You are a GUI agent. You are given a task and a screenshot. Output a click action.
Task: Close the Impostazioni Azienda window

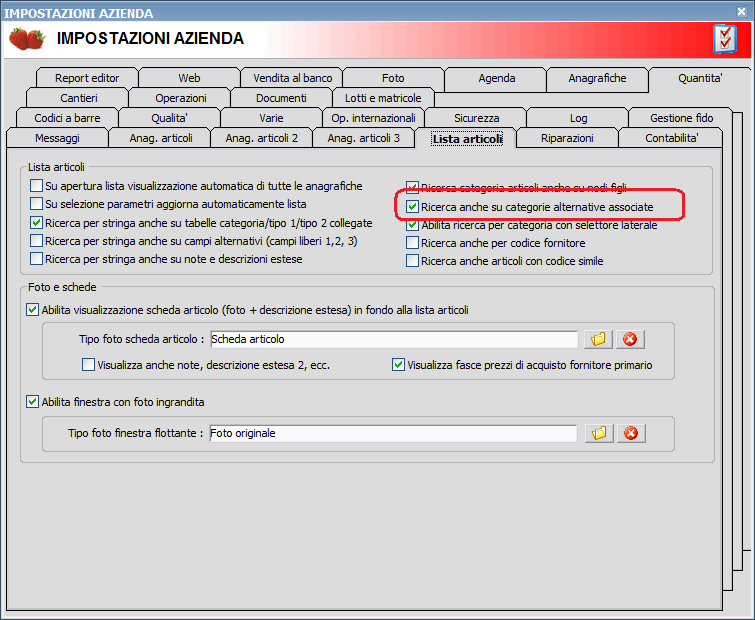coord(742,12)
